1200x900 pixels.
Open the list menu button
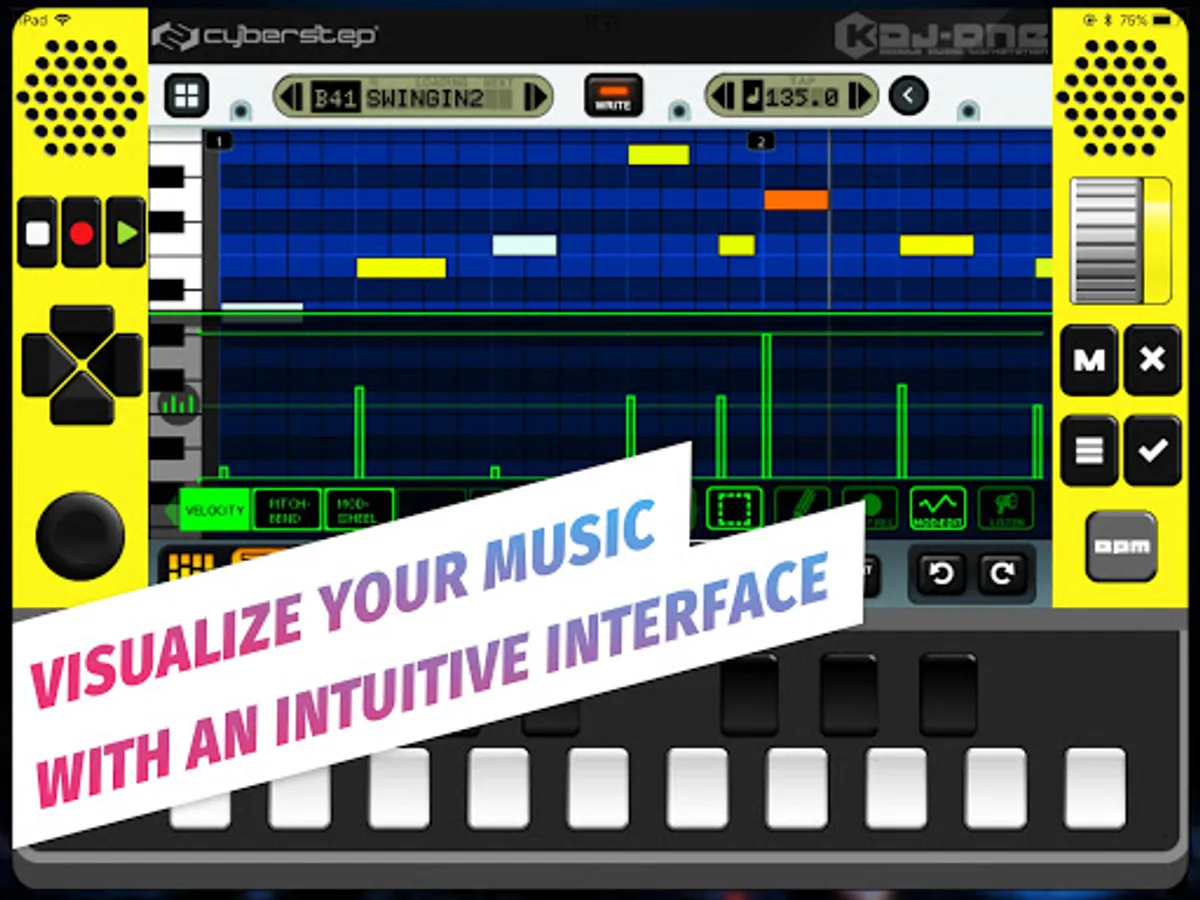[1089, 450]
